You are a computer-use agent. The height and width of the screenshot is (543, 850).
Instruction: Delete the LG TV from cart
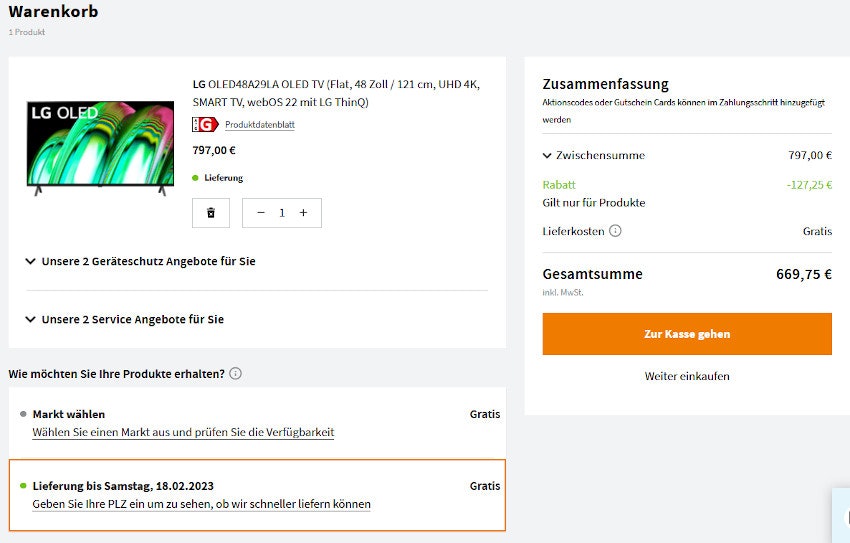pyautogui.click(x=210, y=213)
